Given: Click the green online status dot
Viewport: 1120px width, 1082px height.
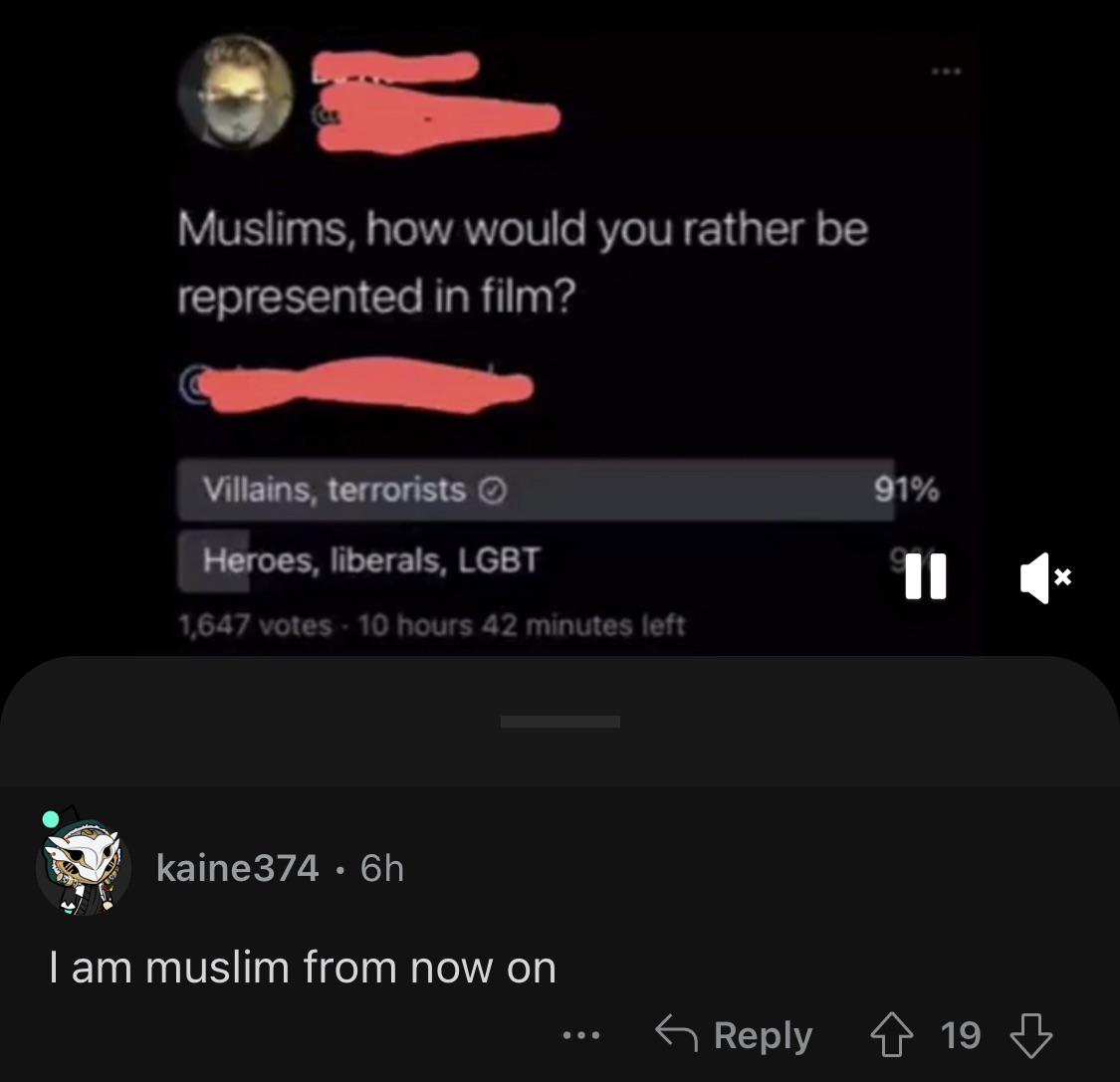Looking at the screenshot, I should pos(51,818).
